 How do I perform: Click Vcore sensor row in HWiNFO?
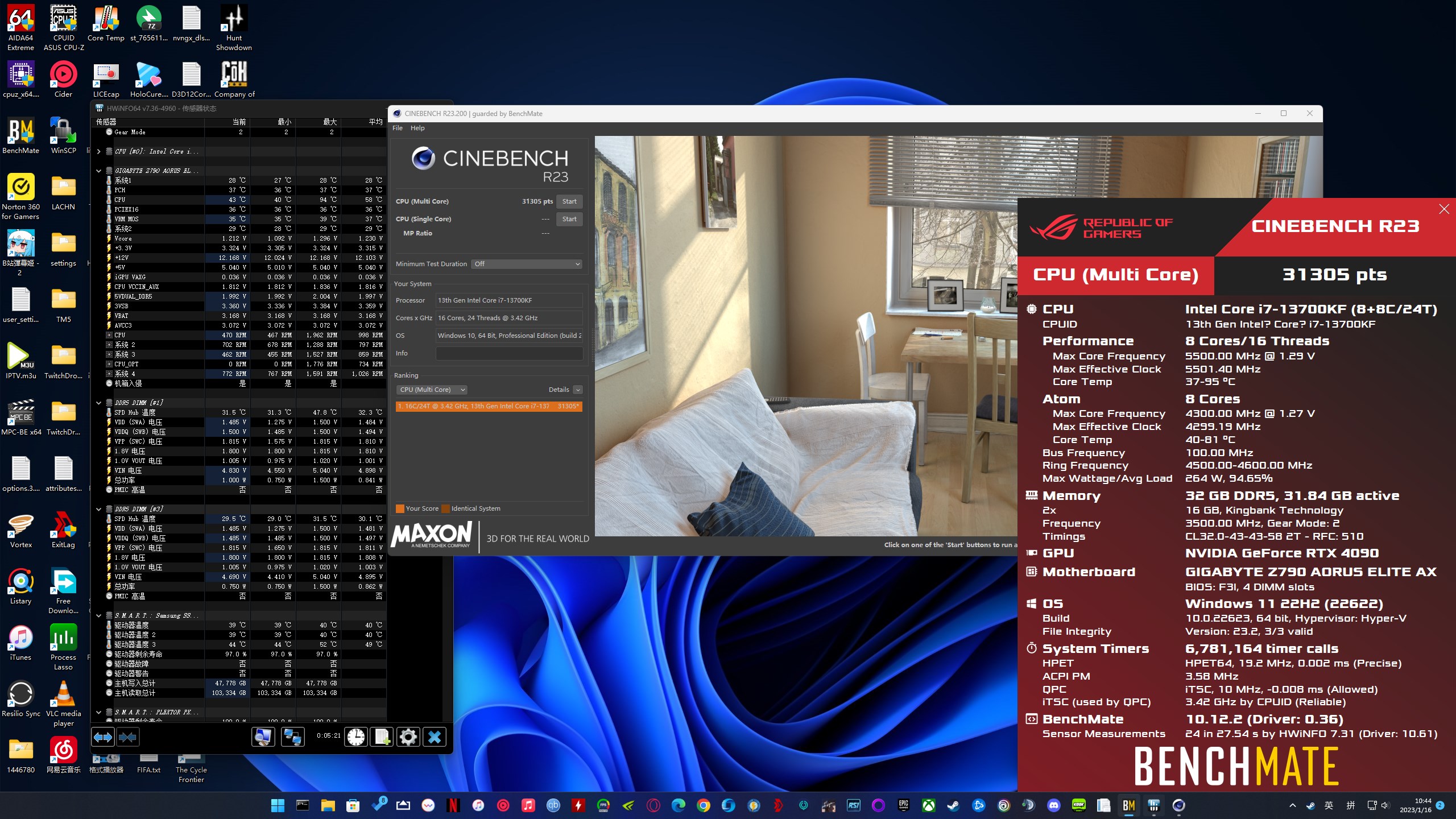[x=239, y=238]
